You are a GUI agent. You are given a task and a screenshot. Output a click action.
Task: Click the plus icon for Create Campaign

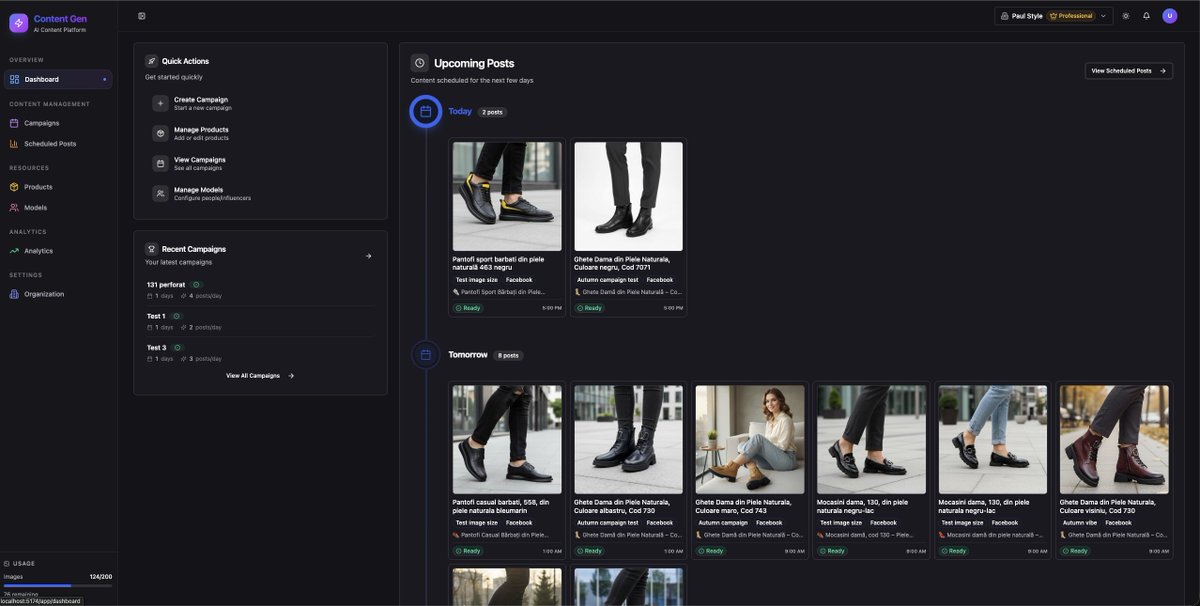click(160, 103)
